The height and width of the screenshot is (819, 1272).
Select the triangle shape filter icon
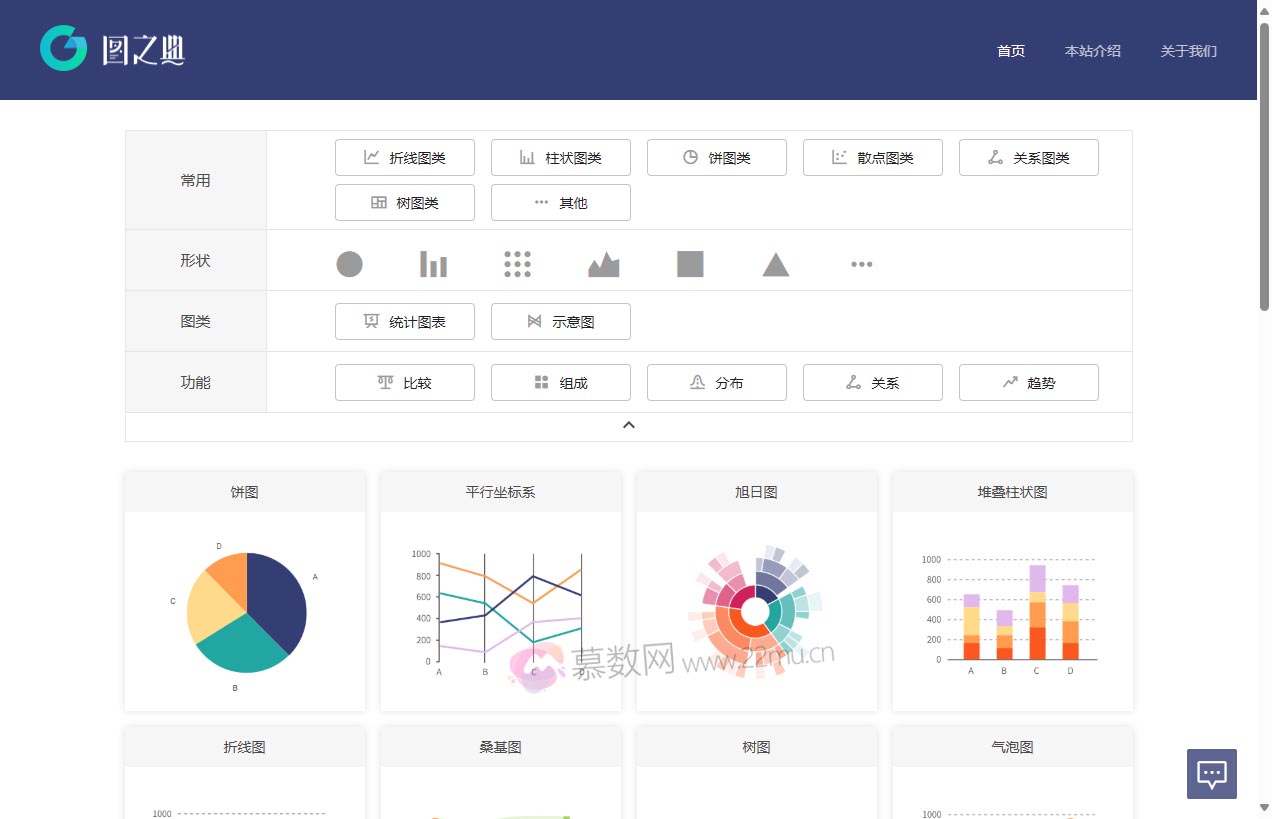coord(775,263)
